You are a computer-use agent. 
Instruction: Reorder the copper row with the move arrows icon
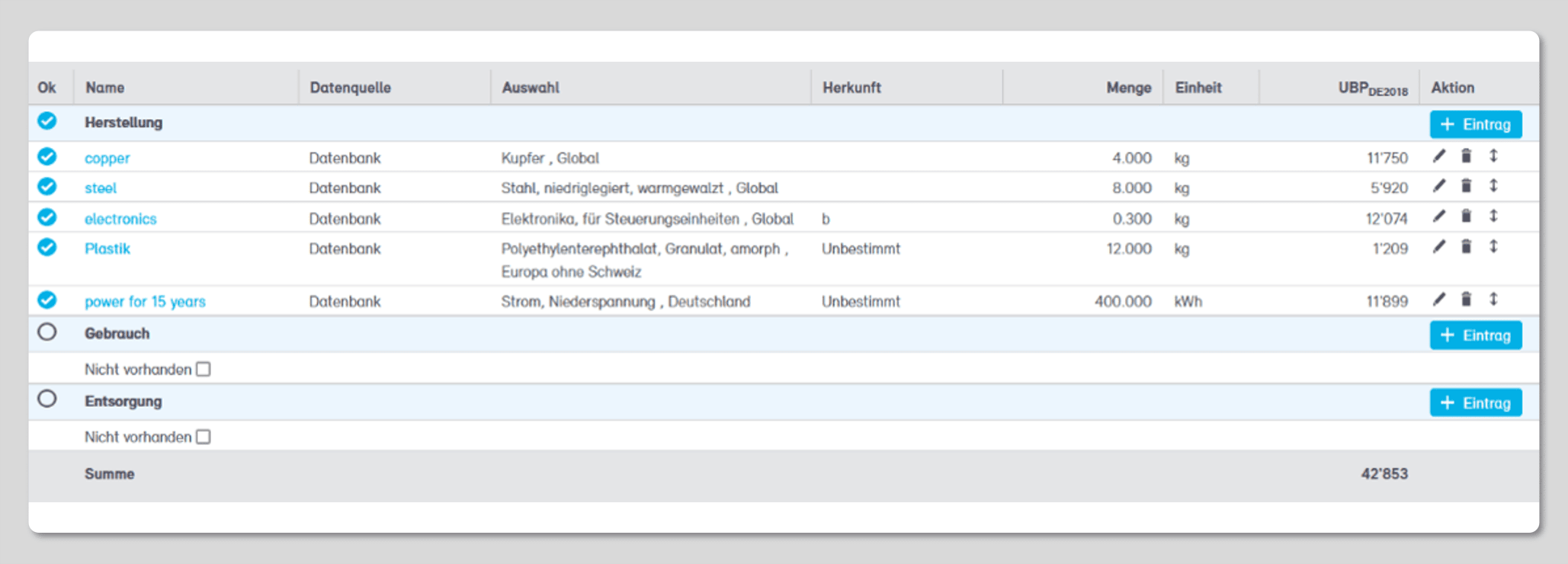[x=1493, y=156]
